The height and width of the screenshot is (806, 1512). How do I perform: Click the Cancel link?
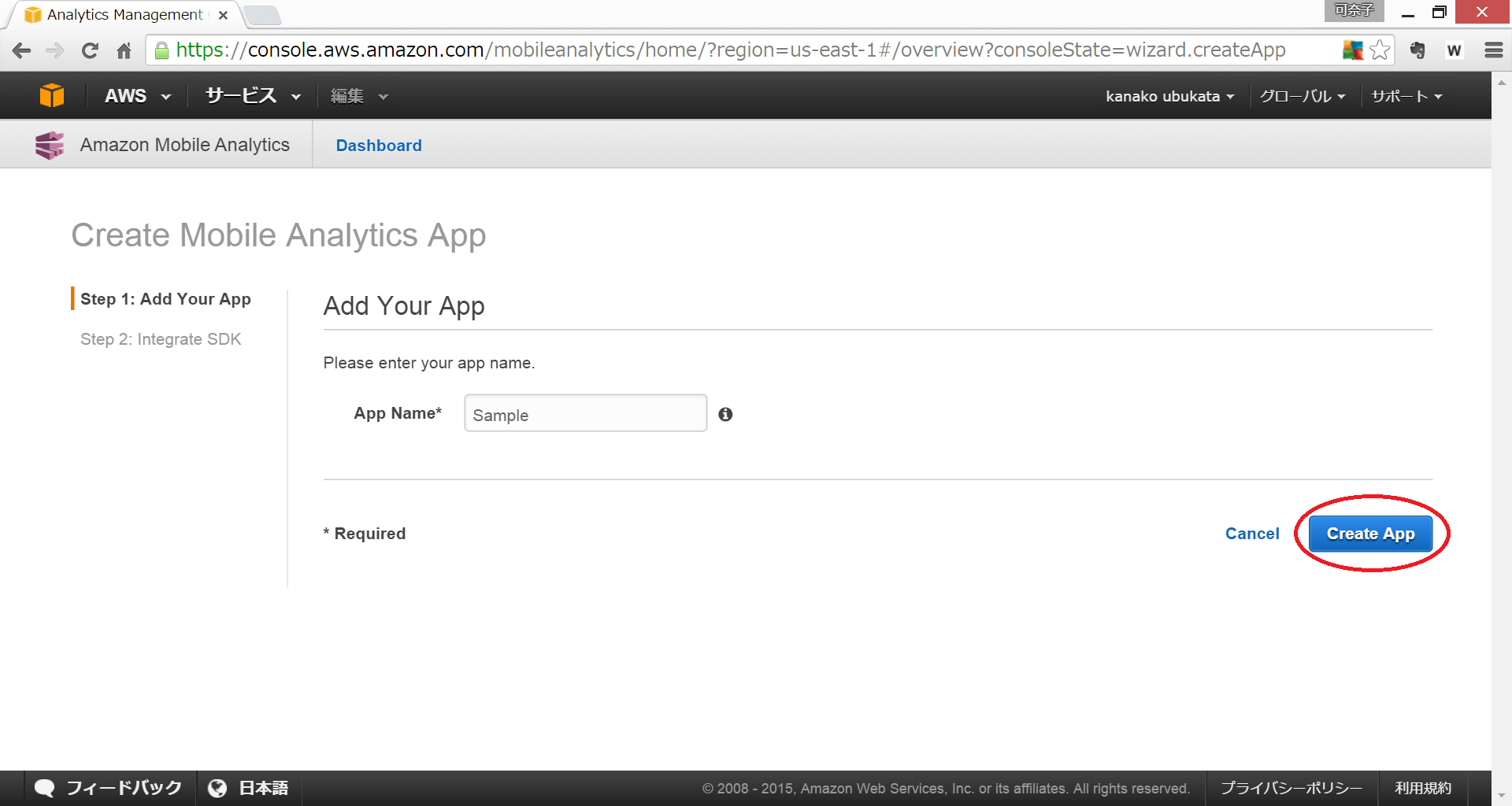pyautogui.click(x=1251, y=534)
